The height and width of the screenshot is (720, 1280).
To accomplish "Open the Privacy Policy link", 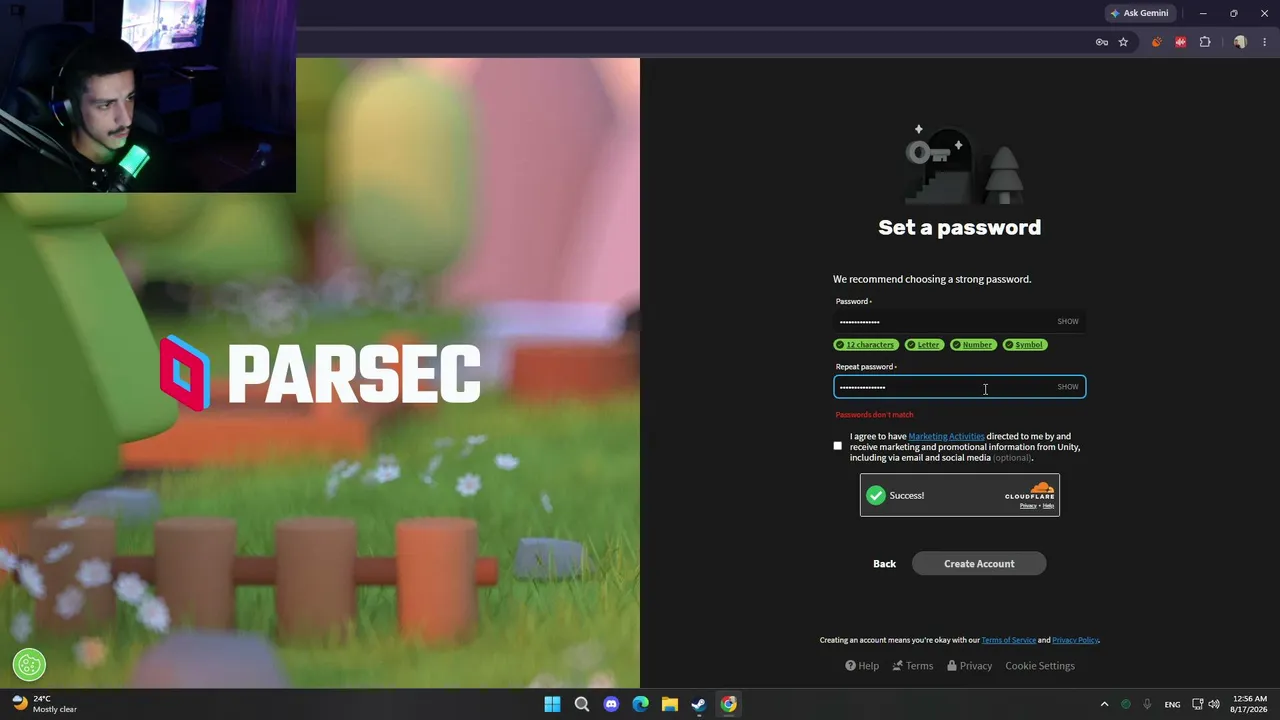I will (x=1075, y=640).
